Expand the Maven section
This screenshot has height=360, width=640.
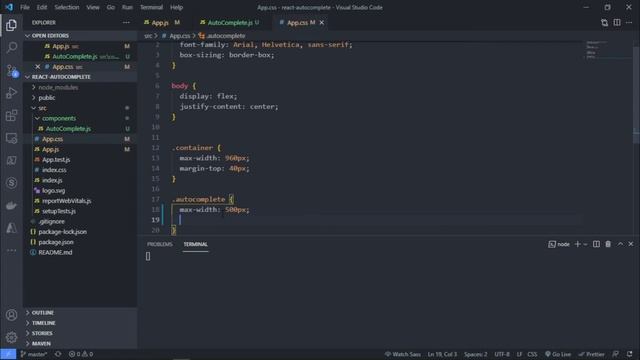pos(80,344)
